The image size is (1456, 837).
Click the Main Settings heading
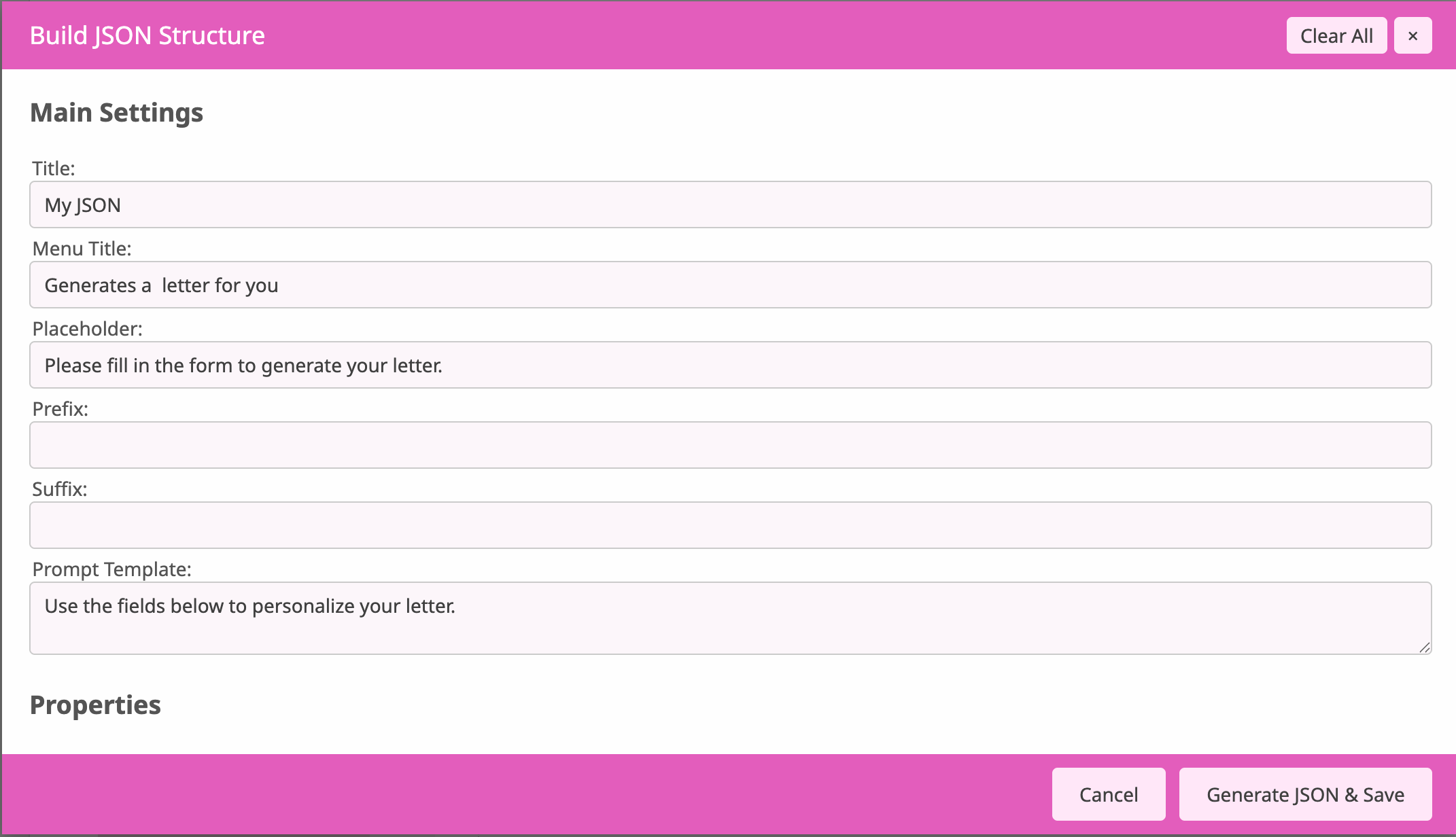[x=116, y=113]
